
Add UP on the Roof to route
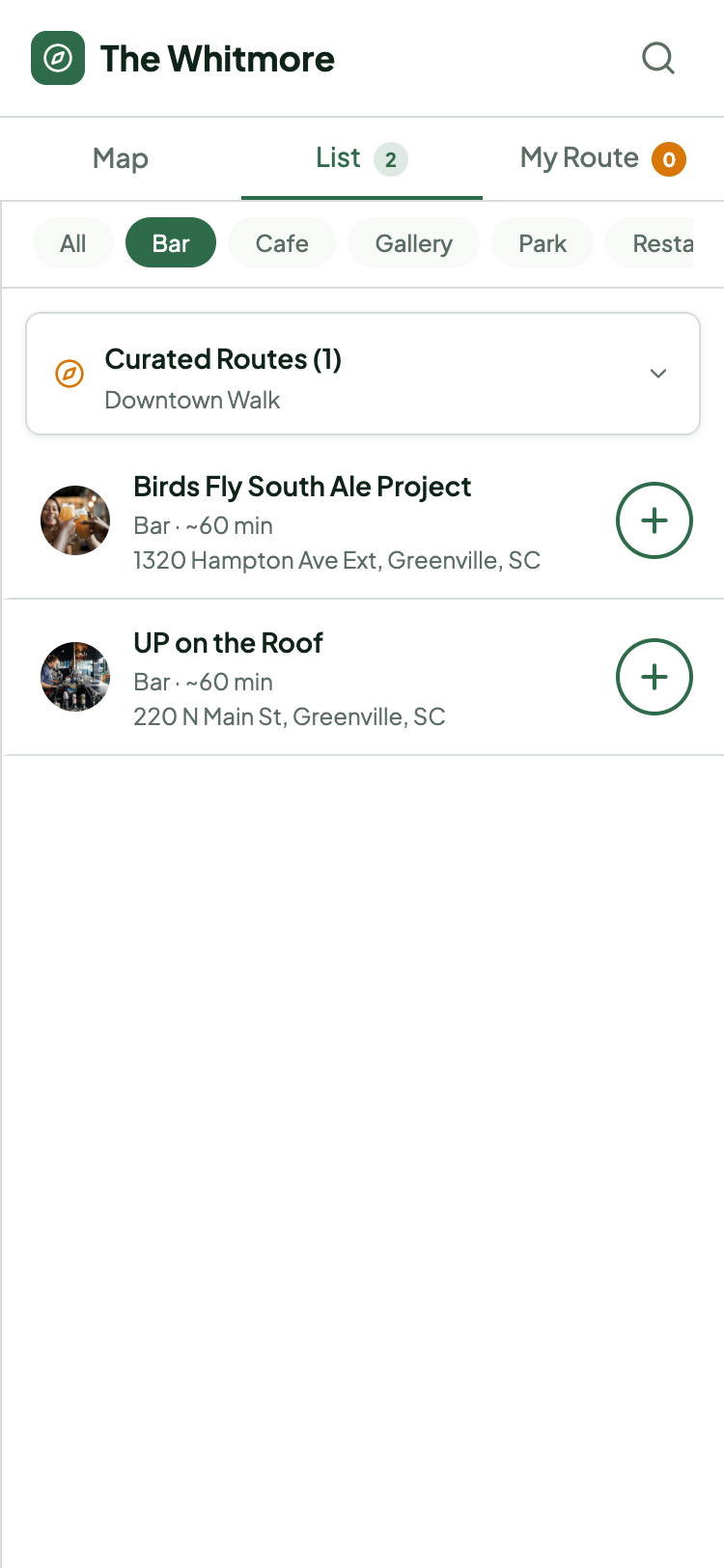(654, 677)
